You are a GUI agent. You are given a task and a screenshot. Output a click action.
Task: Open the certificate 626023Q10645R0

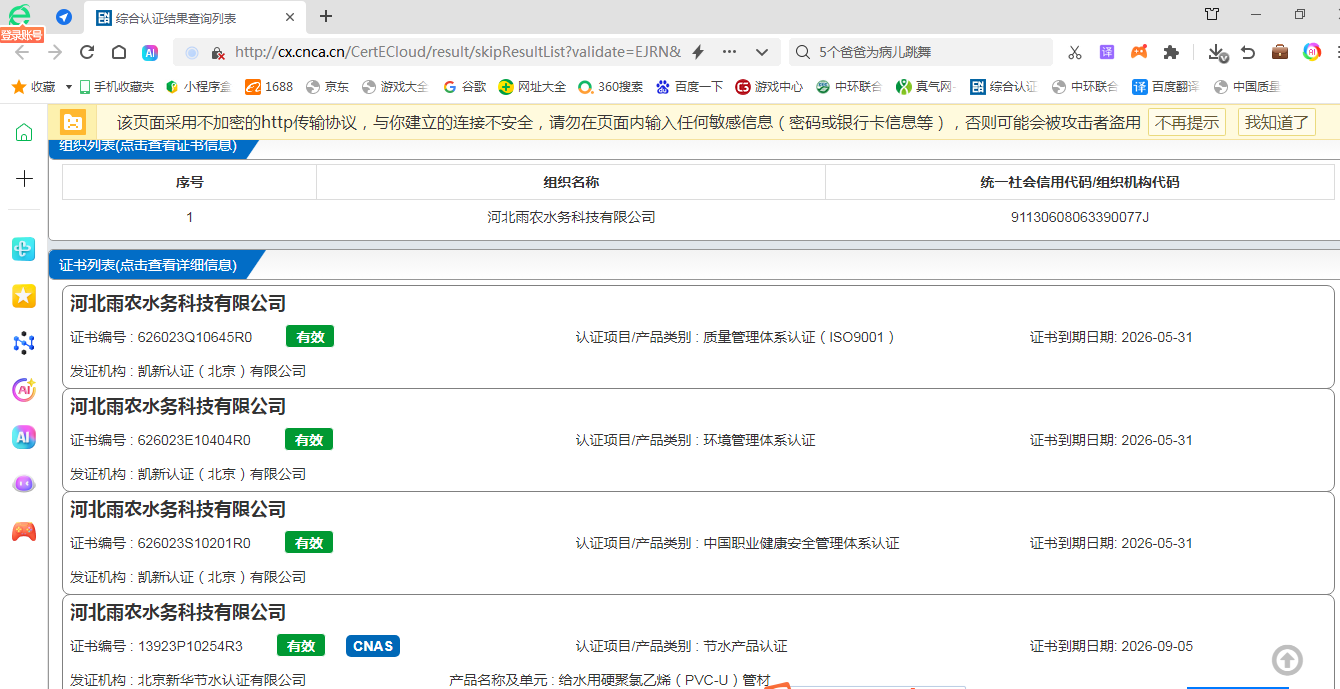pos(698,337)
